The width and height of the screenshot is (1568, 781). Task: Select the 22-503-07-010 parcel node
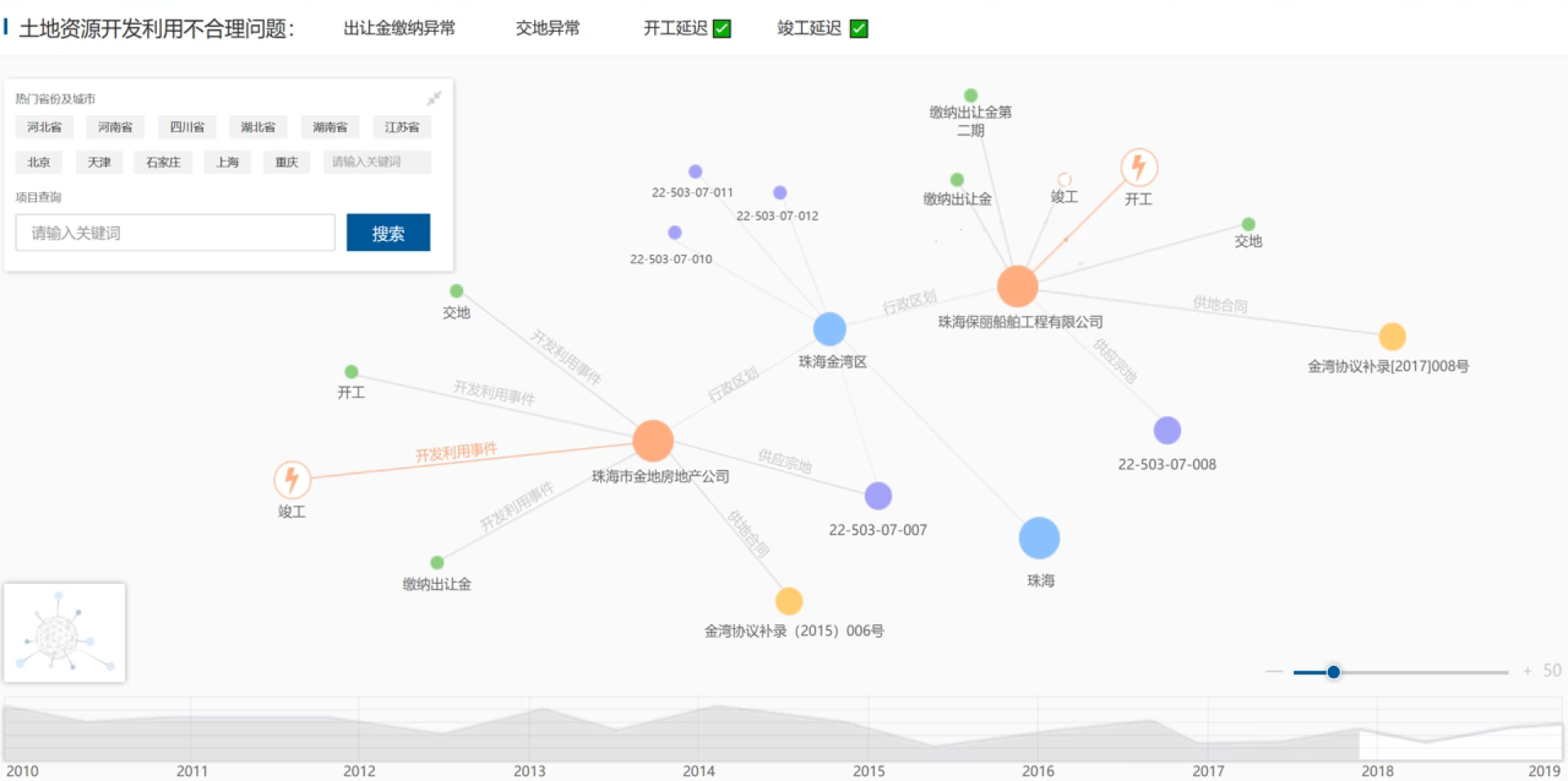(675, 233)
